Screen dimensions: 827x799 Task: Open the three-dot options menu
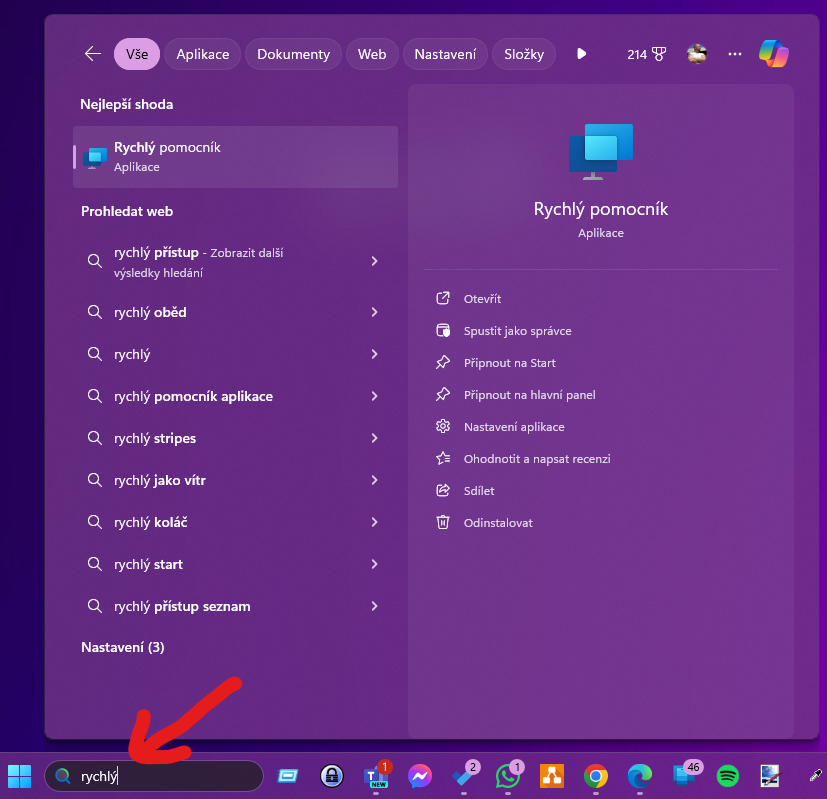[x=735, y=54]
